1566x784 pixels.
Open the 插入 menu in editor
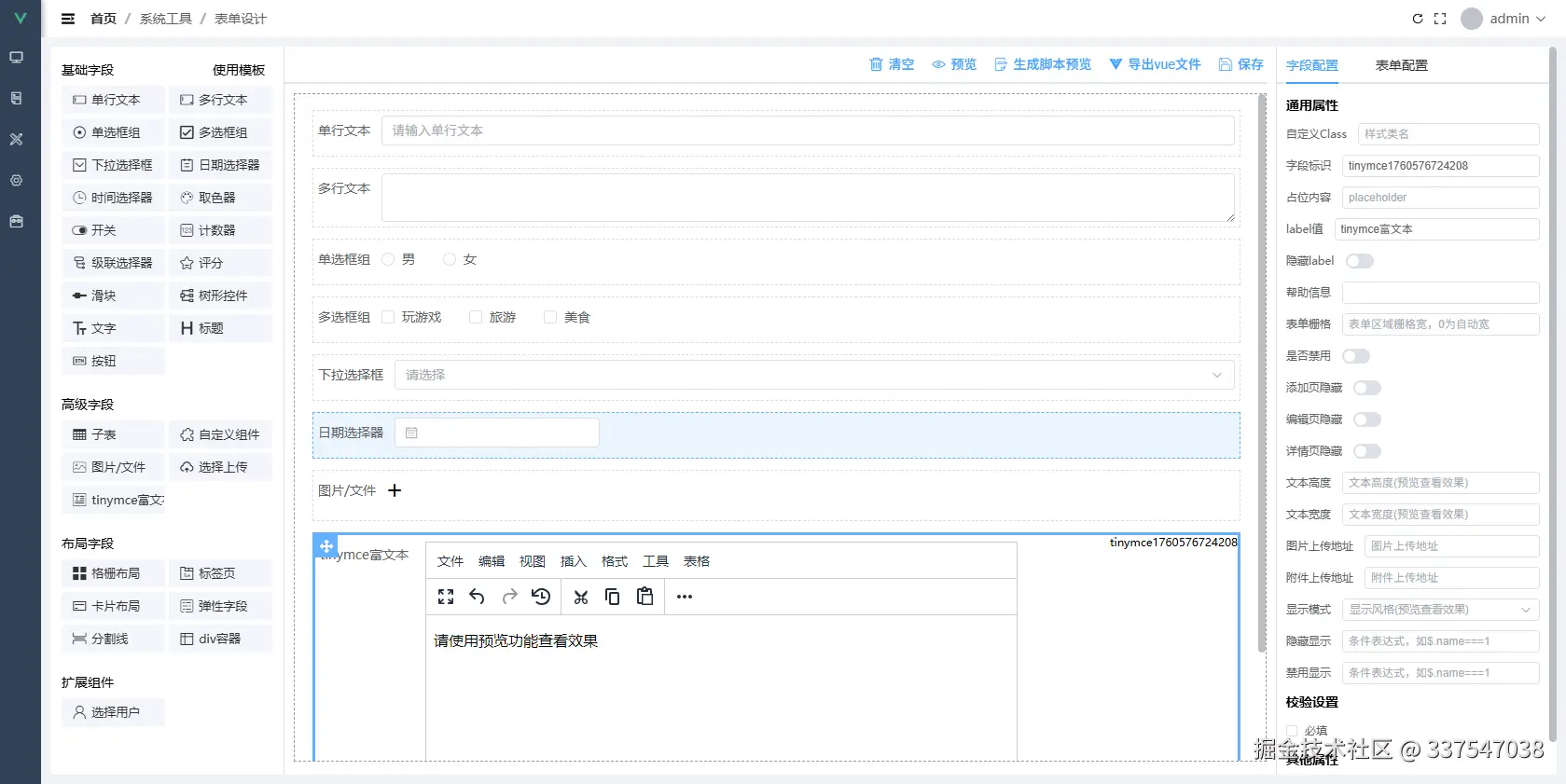tap(574, 561)
